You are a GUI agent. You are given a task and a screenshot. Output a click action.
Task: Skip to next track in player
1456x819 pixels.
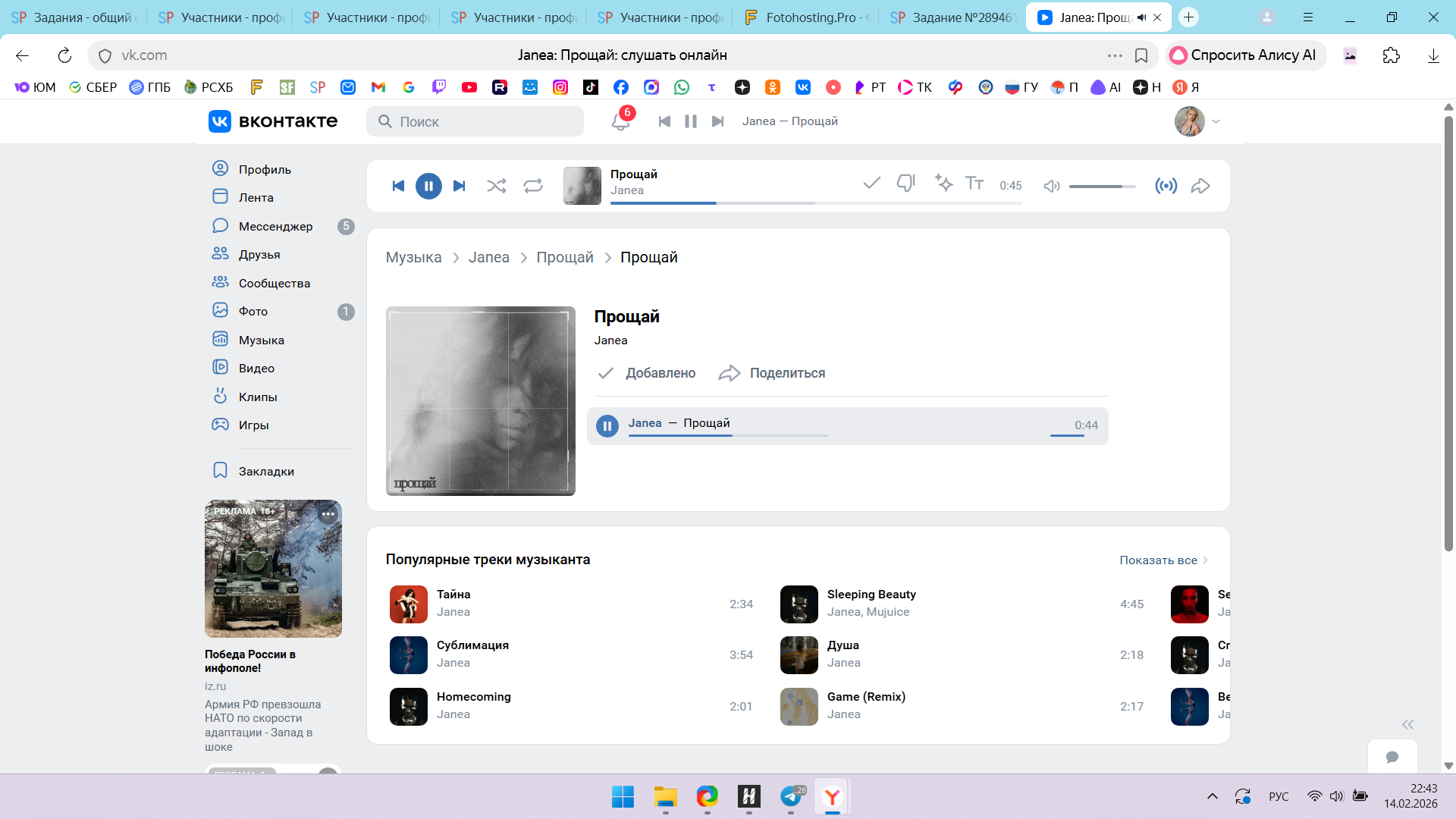459,186
